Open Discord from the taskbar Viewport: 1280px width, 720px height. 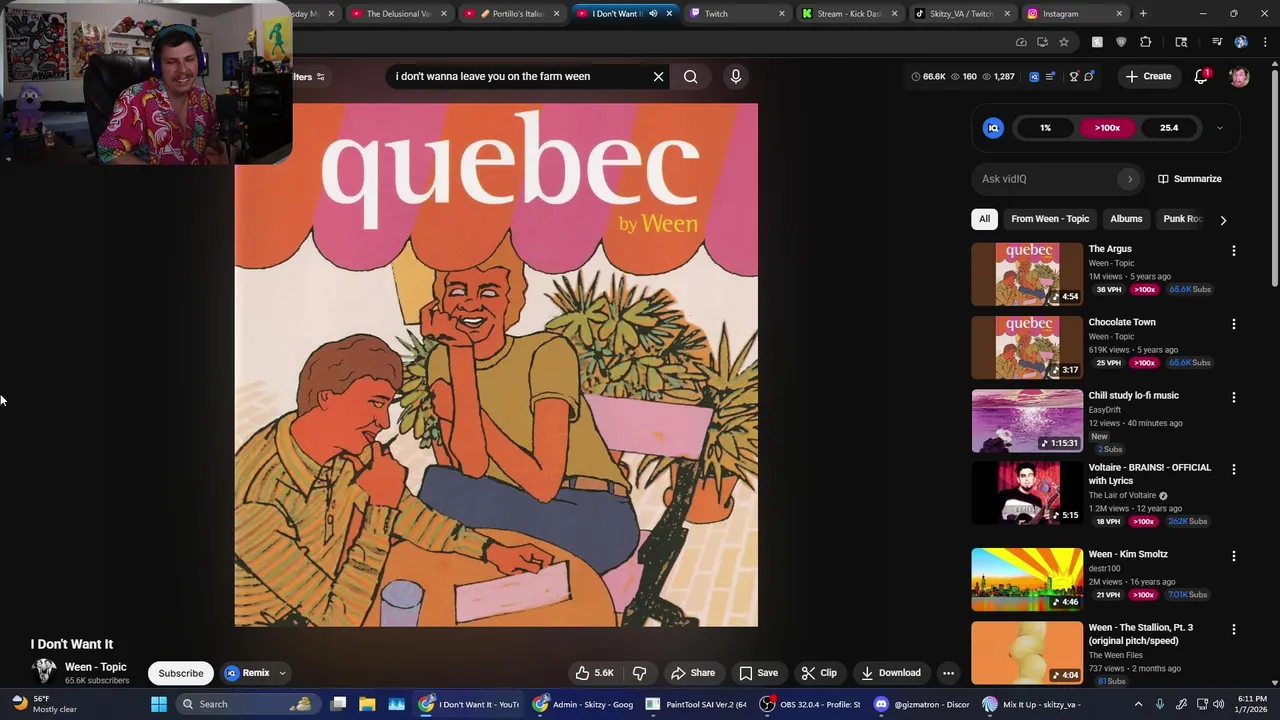[x=920, y=704]
